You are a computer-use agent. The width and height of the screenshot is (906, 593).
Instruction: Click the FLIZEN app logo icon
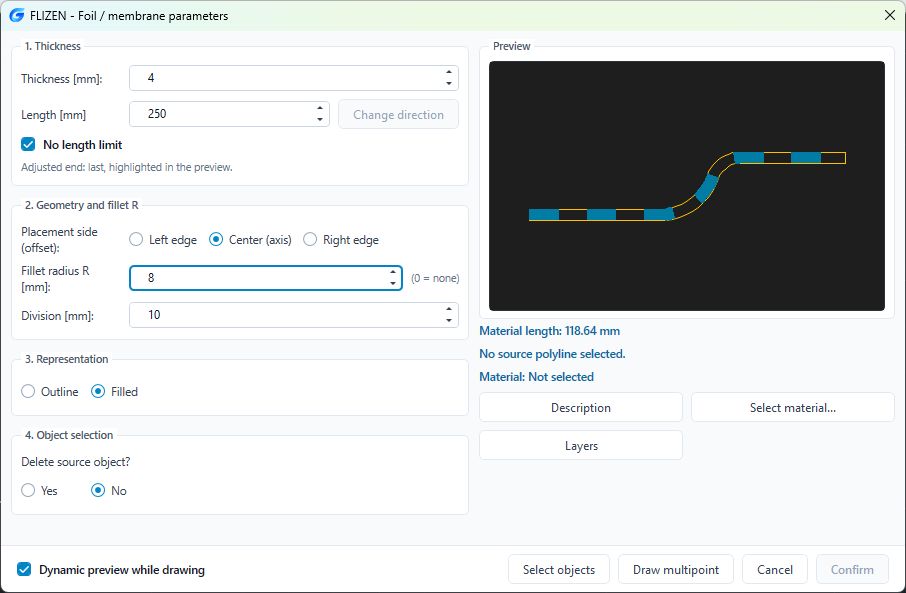tap(17, 16)
